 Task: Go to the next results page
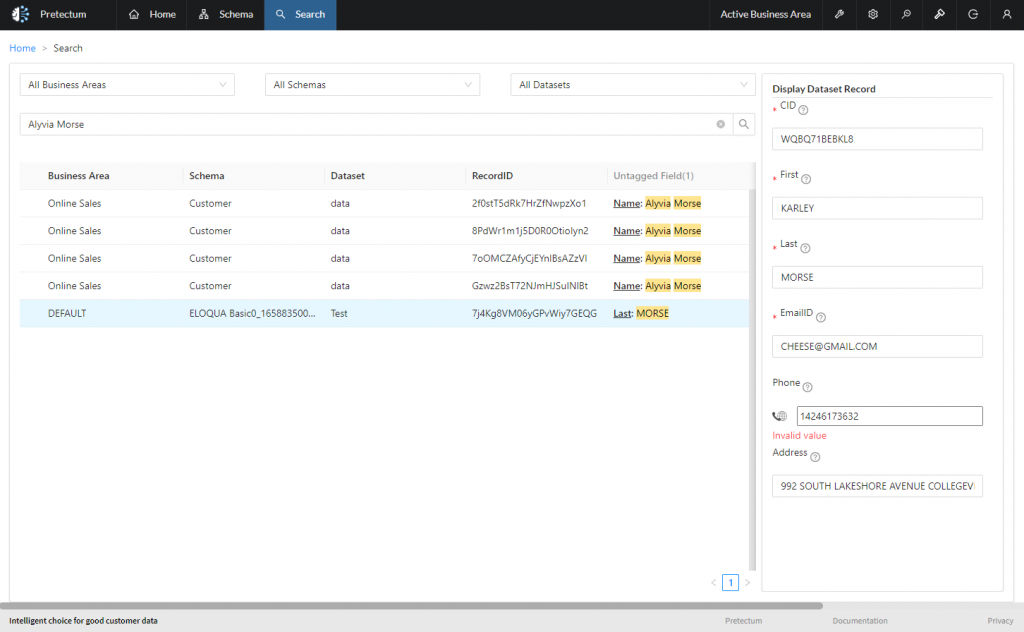748,582
